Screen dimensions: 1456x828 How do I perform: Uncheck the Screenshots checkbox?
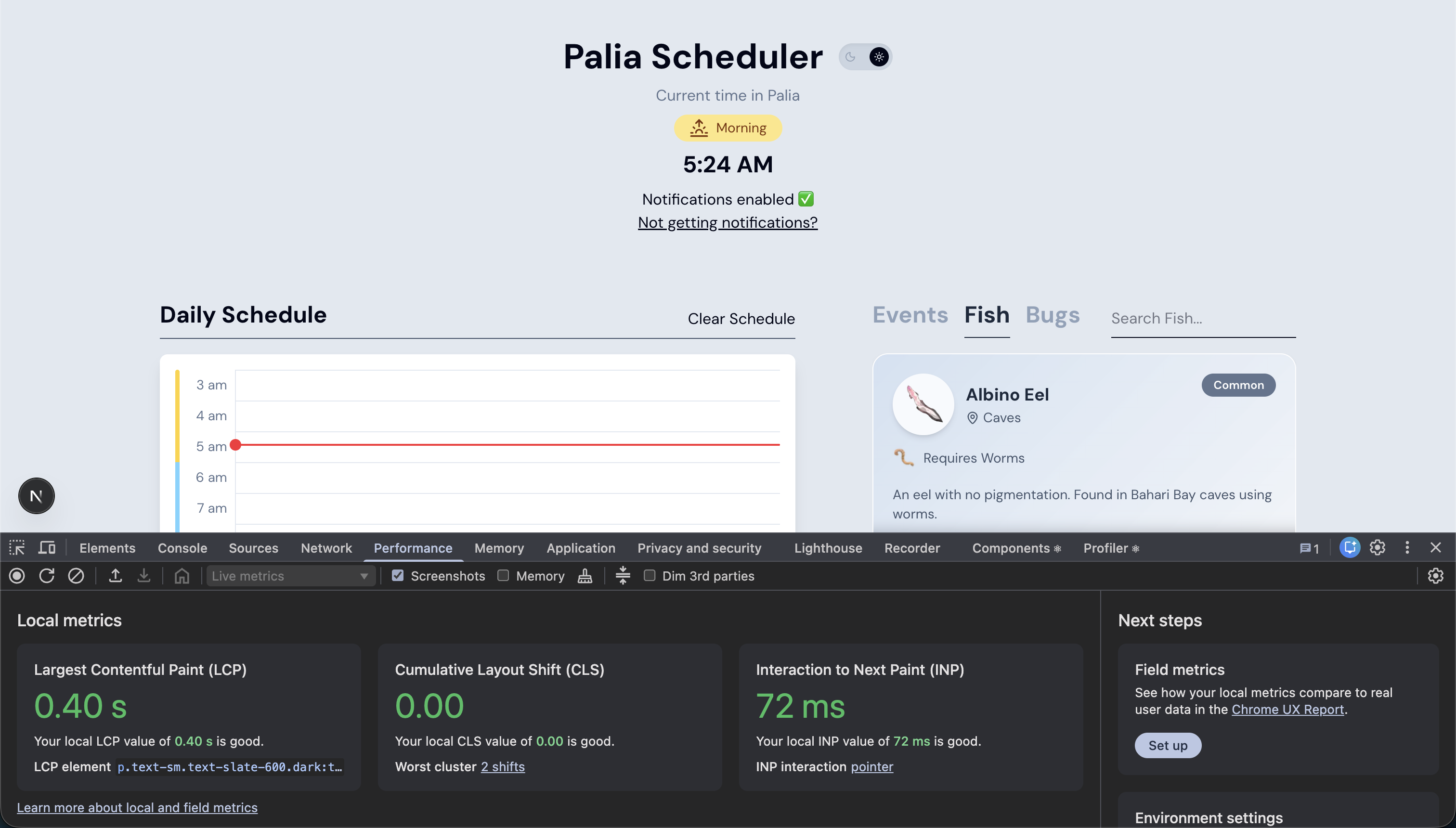click(398, 575)
